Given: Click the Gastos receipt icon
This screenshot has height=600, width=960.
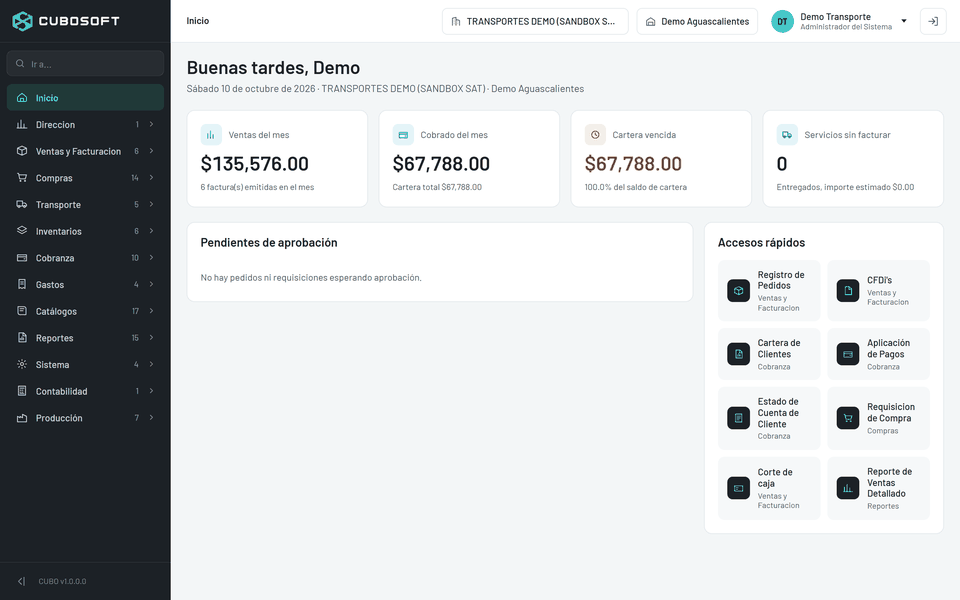Looking at the screenshot, I should (x=22, y=284).
